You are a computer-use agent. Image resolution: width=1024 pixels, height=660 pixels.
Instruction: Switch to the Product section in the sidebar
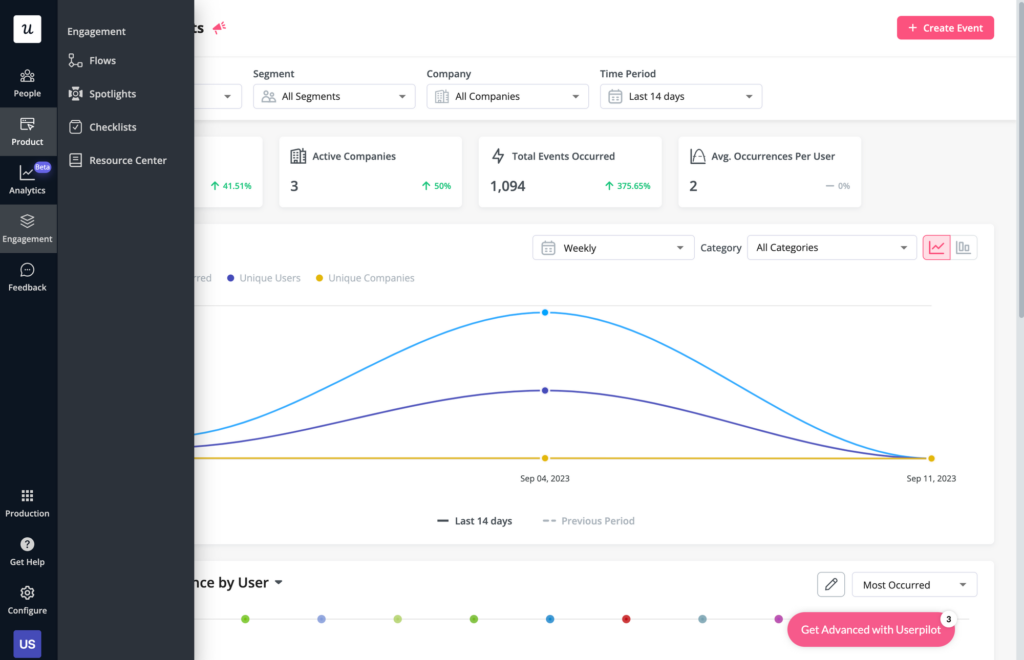(x=27, y=131)
